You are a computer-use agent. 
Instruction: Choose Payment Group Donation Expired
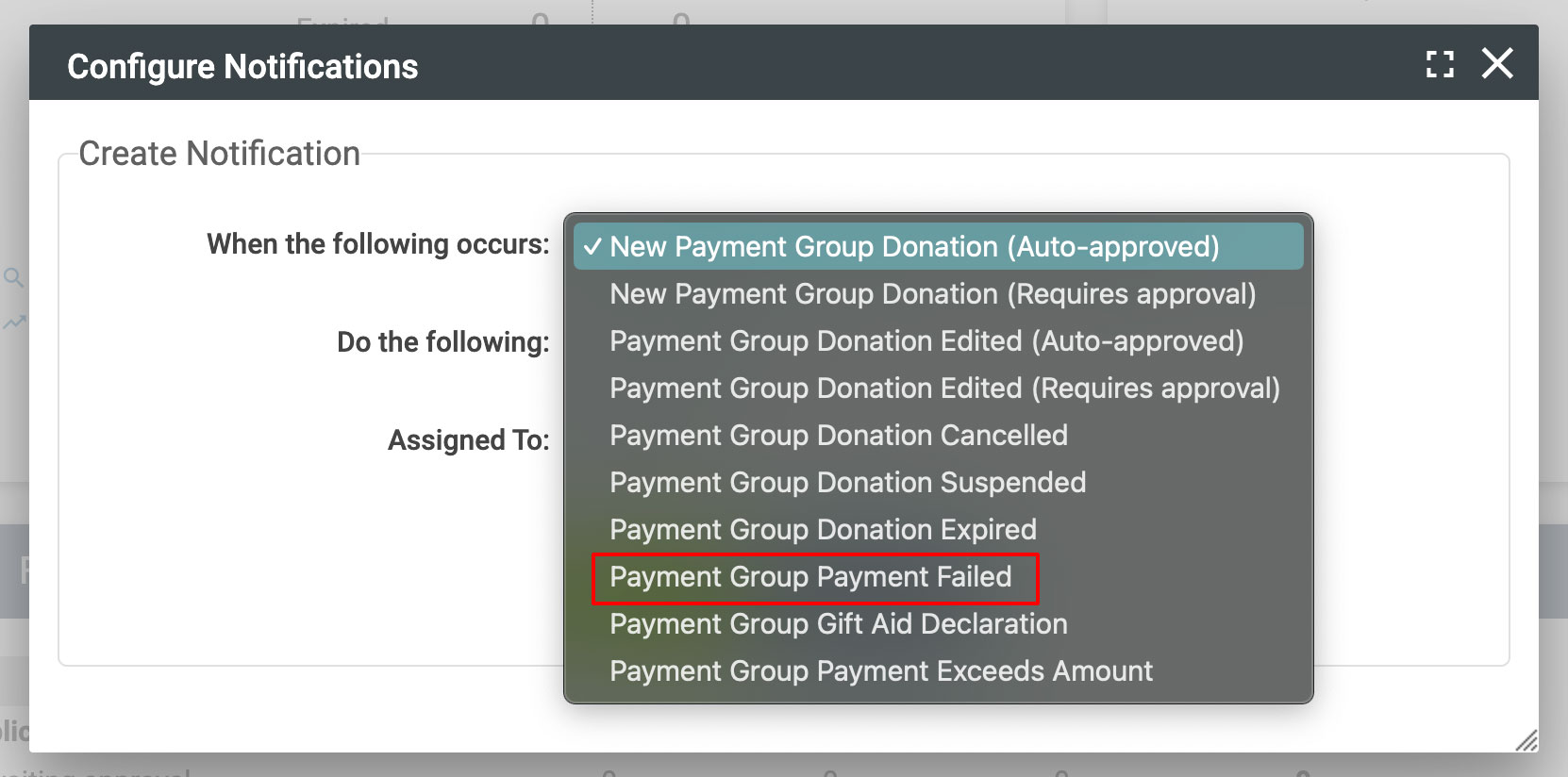(x=823, y=529)
